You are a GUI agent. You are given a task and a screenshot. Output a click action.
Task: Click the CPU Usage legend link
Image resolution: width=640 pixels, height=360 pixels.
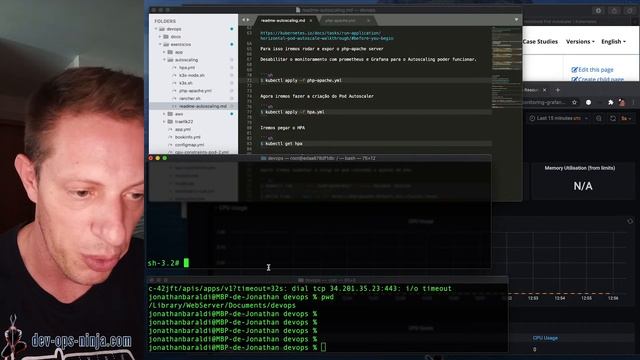pyautogui.click(x=545, y=338)
